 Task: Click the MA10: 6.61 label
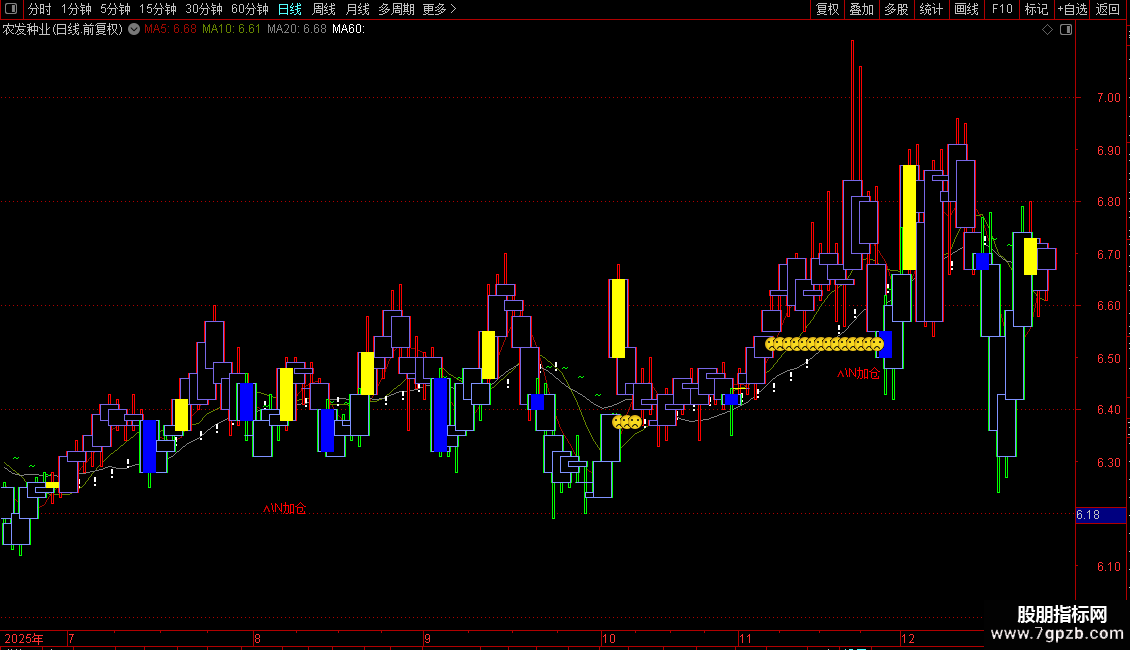pyautogui.click(x=231, y=30)
